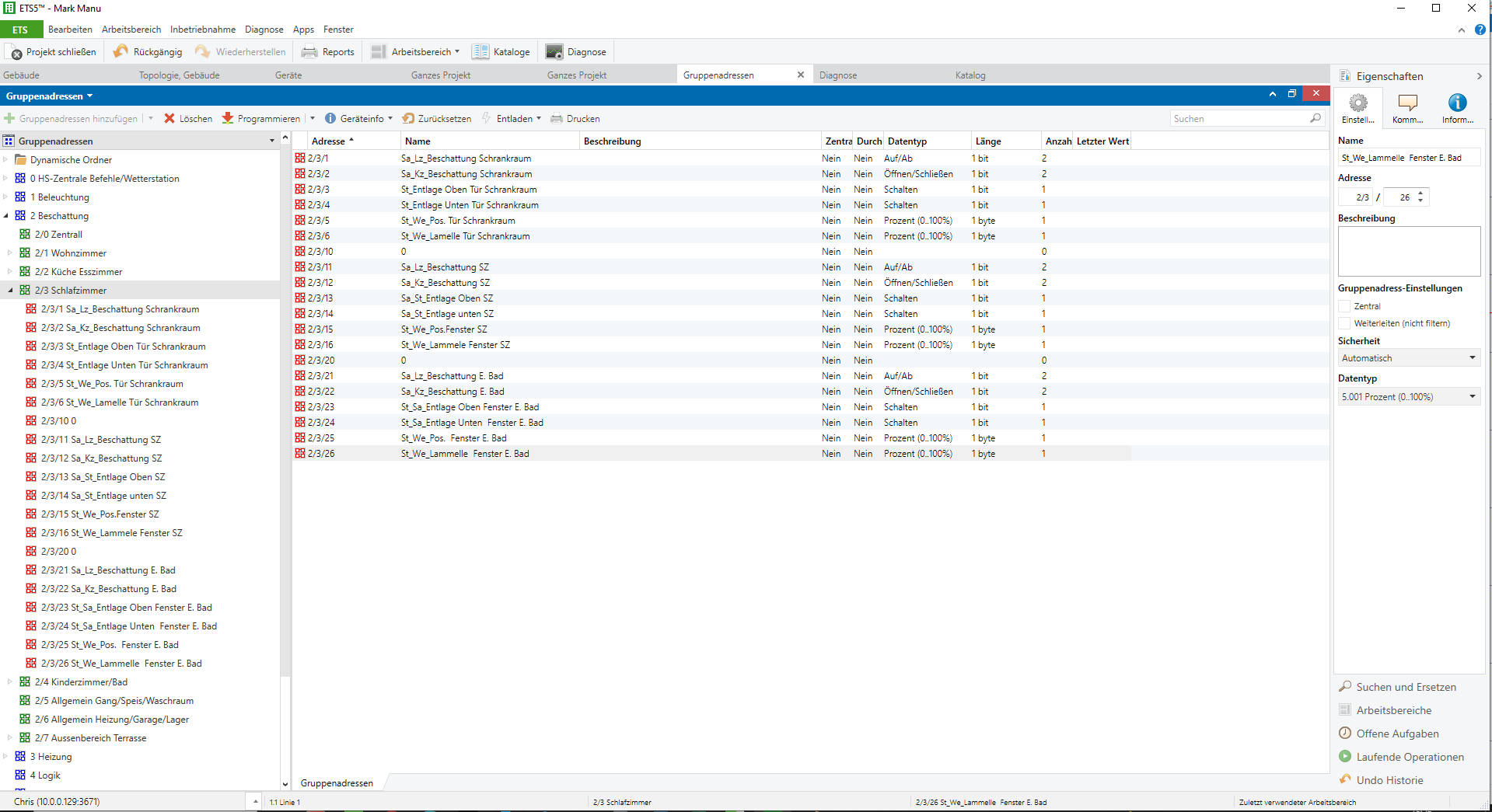This screenshot has height=812, width=1492.
Task: Switch to the Katalog tab
Action: pyautogui.click(x=970, y=75)
